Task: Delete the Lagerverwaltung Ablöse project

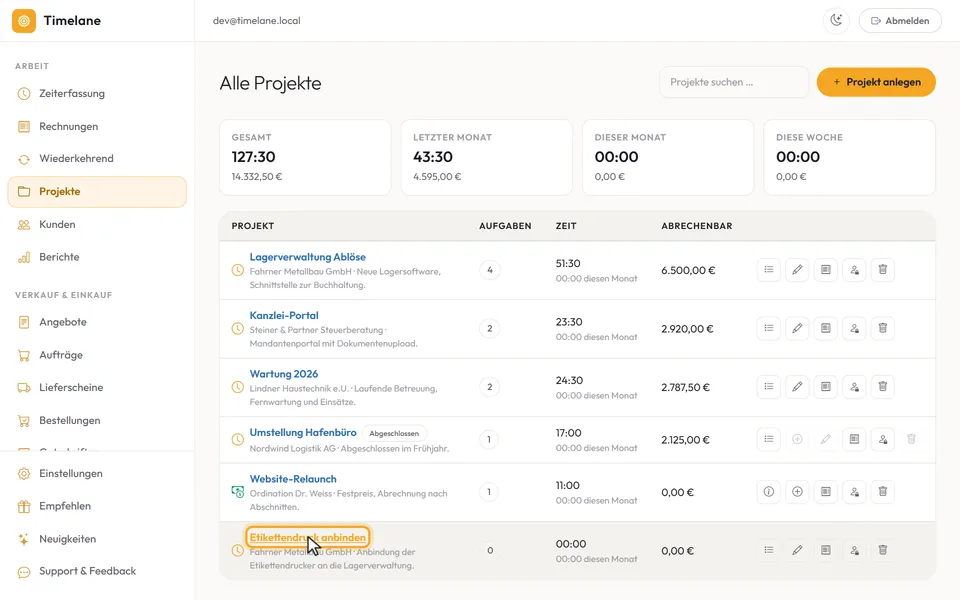Action: coord(883,269)
